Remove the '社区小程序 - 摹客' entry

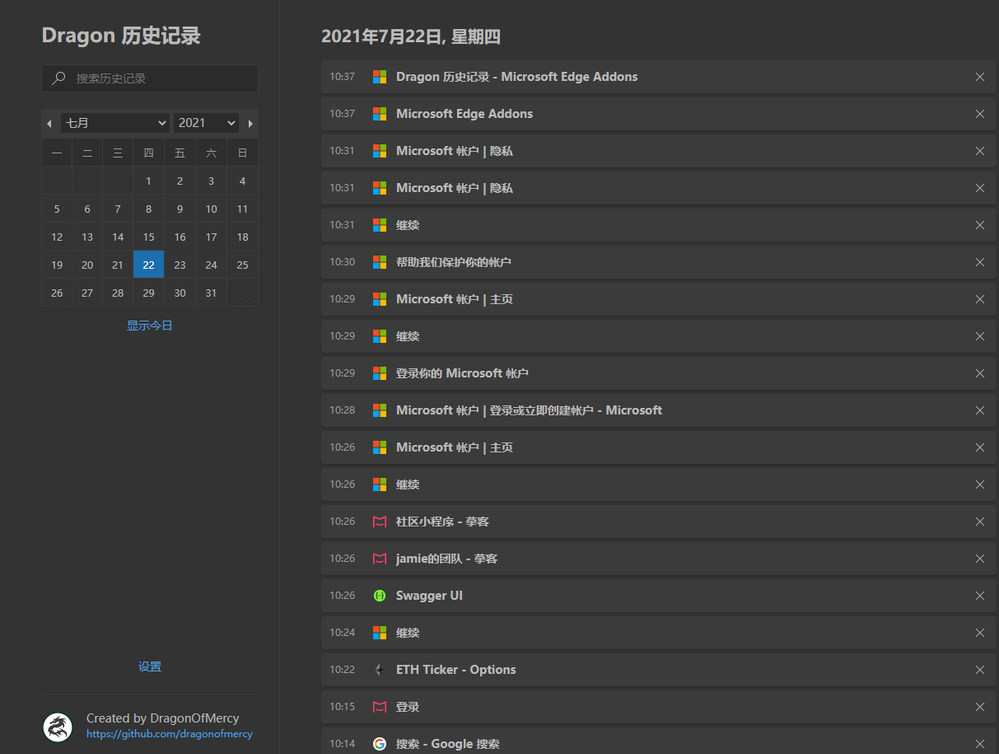(x=979, y=521)
